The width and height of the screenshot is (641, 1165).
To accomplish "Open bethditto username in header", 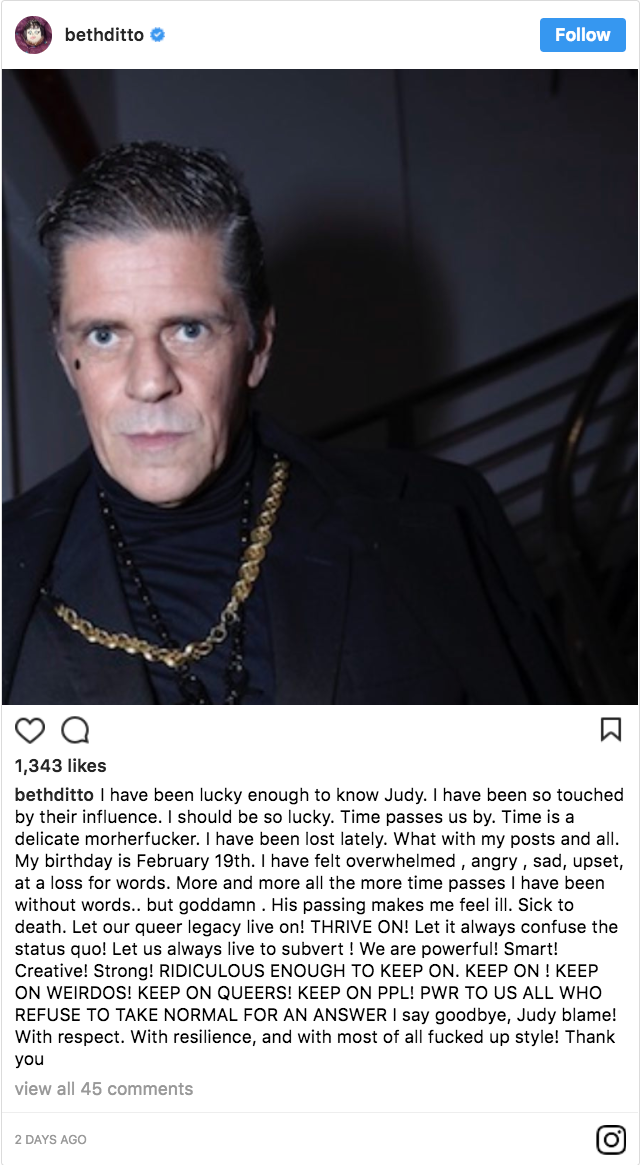I will tap(104, 35).
